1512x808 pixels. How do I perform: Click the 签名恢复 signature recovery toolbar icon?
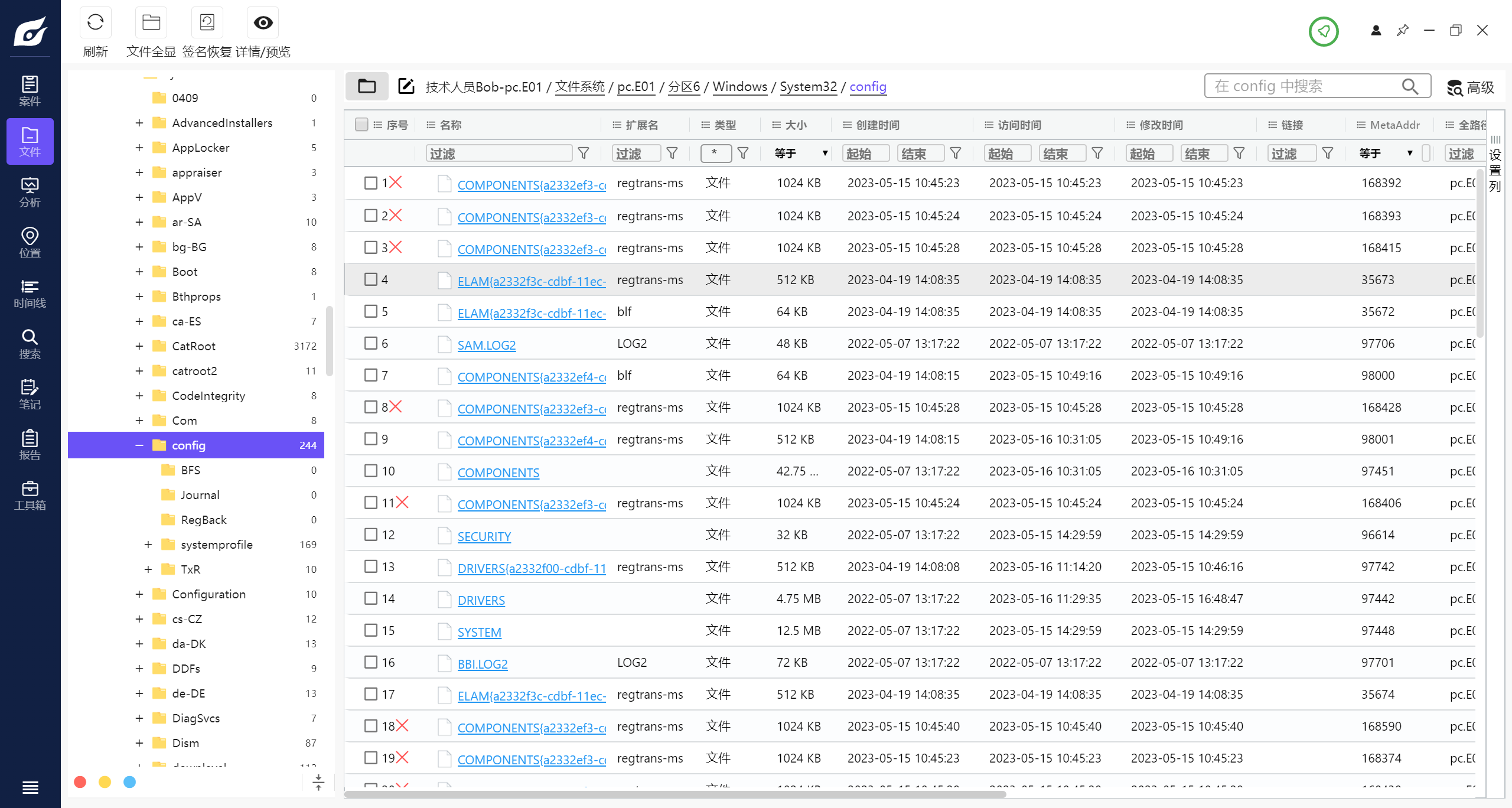pyautogui.click(x=206, y=22)
